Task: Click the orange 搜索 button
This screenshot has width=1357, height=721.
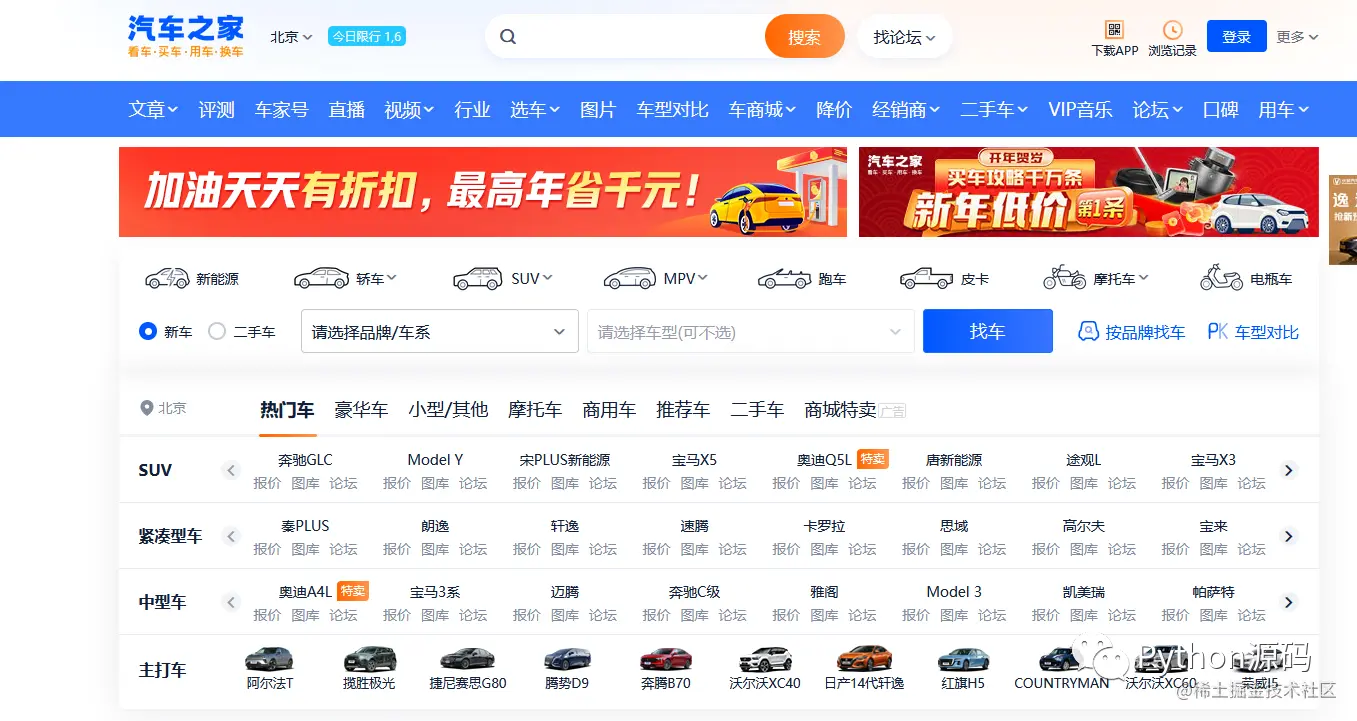Action: coord(805,37)
